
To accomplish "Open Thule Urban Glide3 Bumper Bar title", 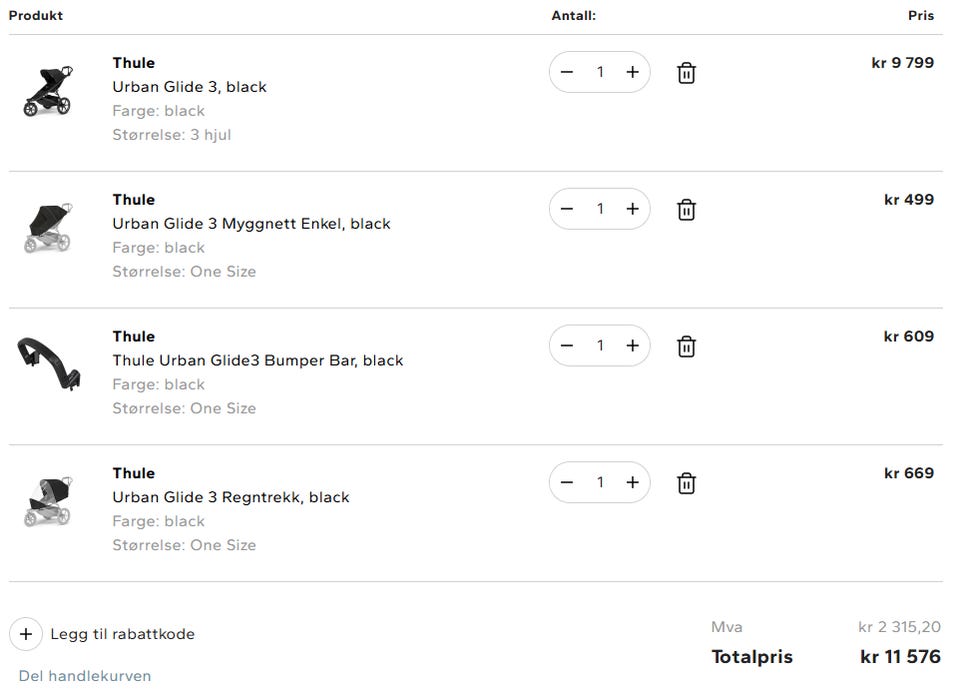I will pos(258,361).
